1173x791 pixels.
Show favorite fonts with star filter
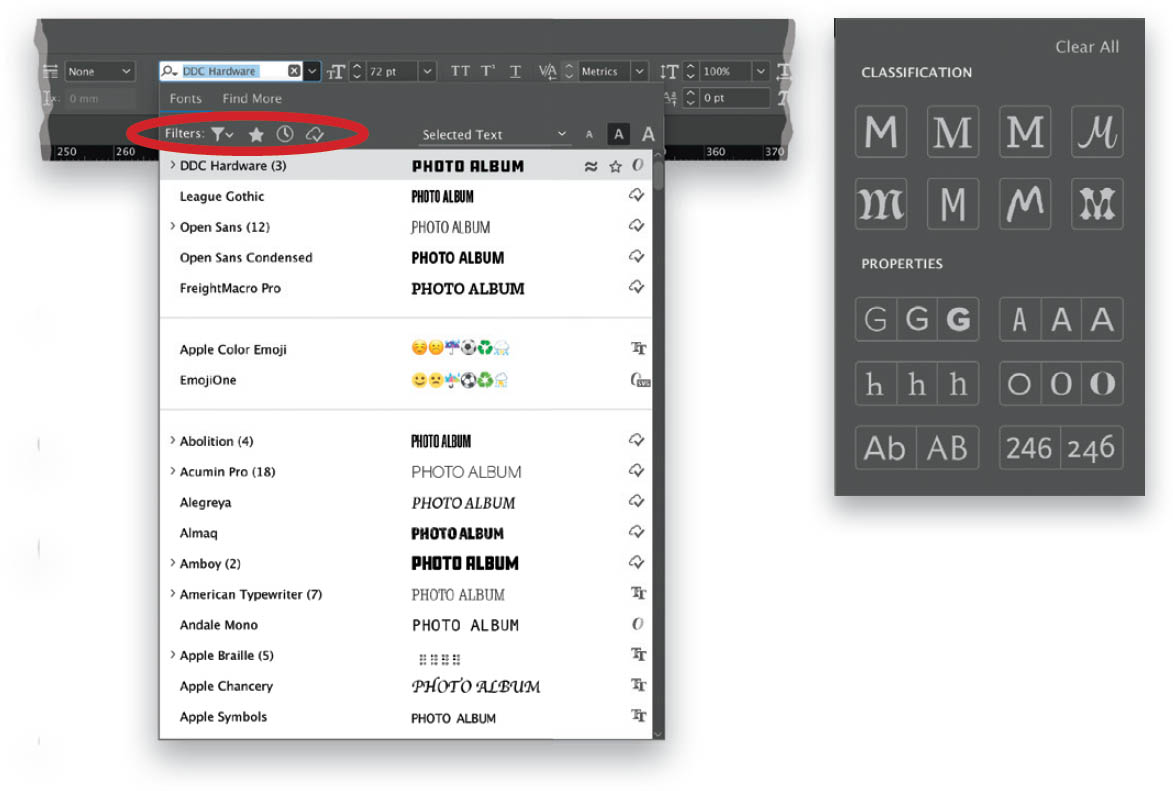coord(256,134)
